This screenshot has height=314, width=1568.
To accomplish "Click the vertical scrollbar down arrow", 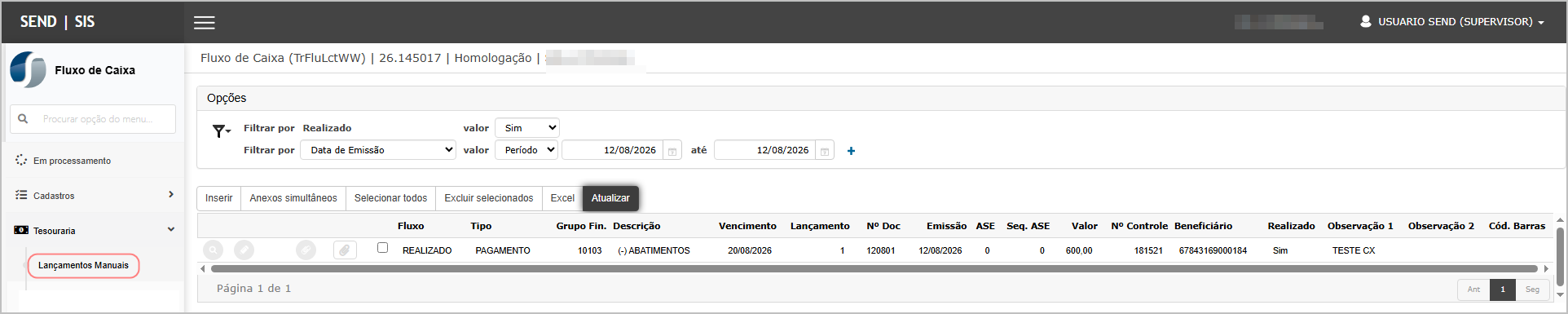I will point(1560,294).
